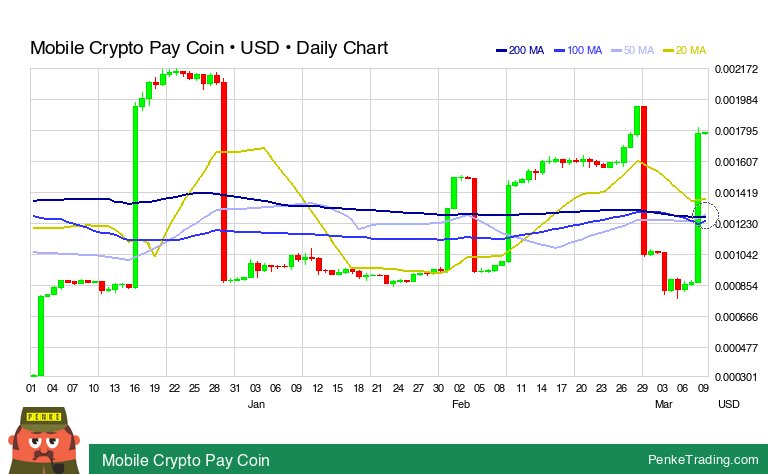Click the y-axis value 0.001795
This screenshot has height=474, width=768.
[x=736, y=131]
